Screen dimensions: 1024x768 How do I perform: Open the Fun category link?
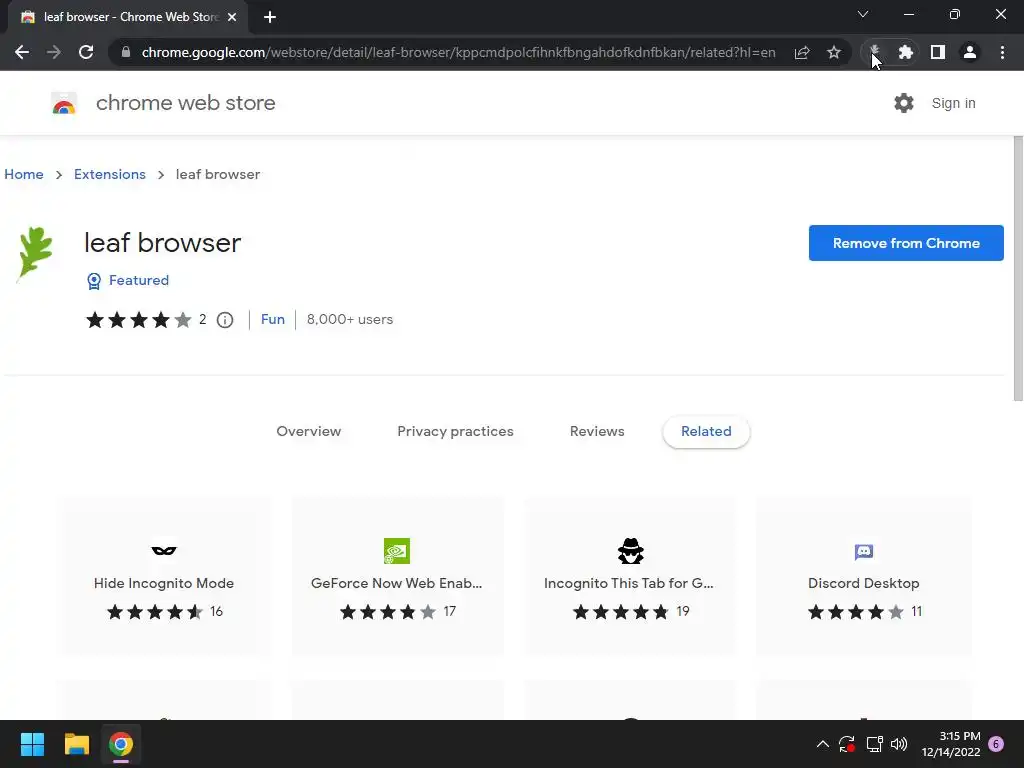tap(273, 319)
